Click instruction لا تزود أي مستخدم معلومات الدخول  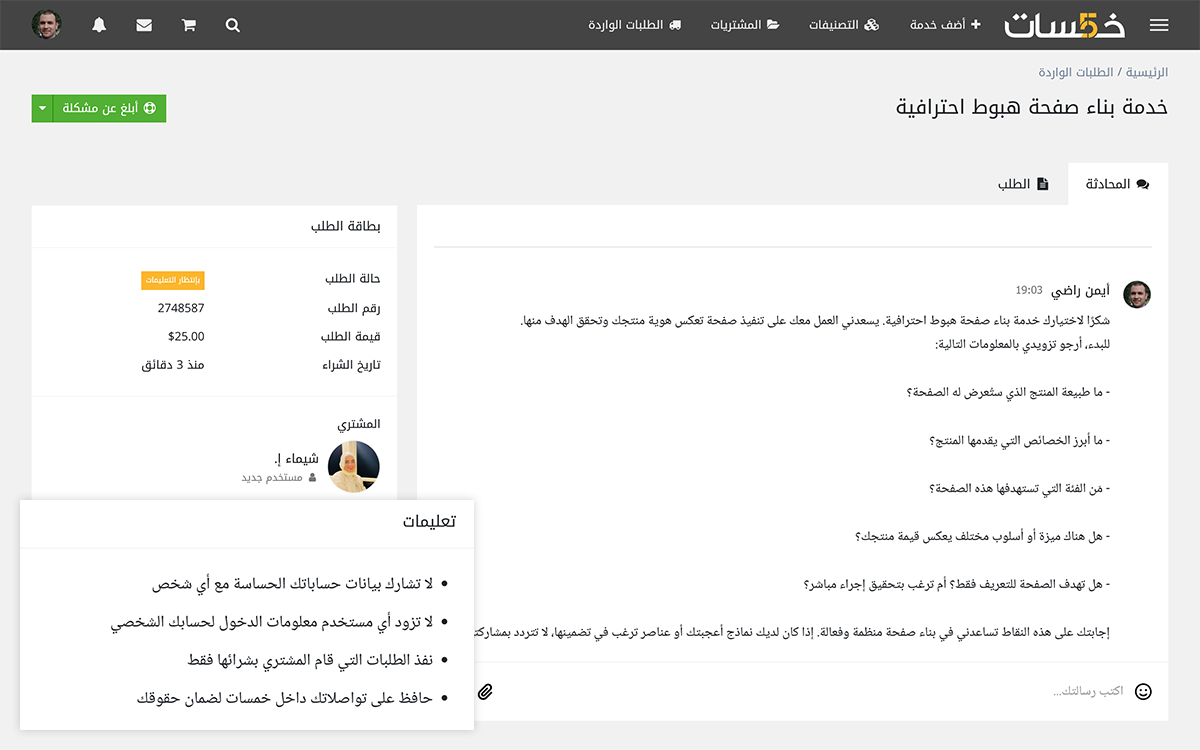[x=272, y=622]
